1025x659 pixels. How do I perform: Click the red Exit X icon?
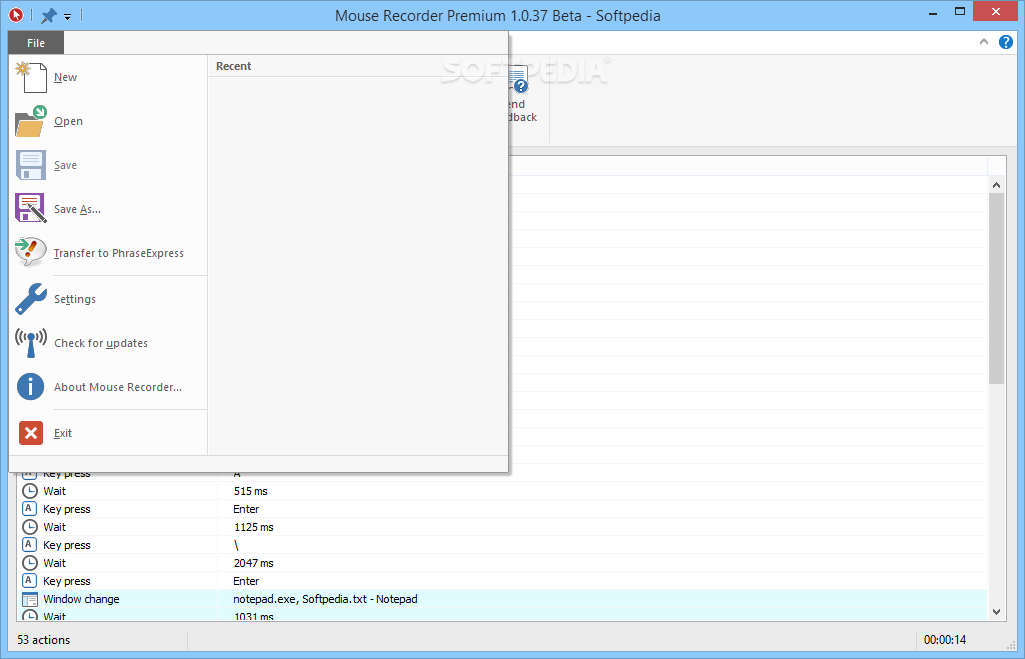pos(31,433)
